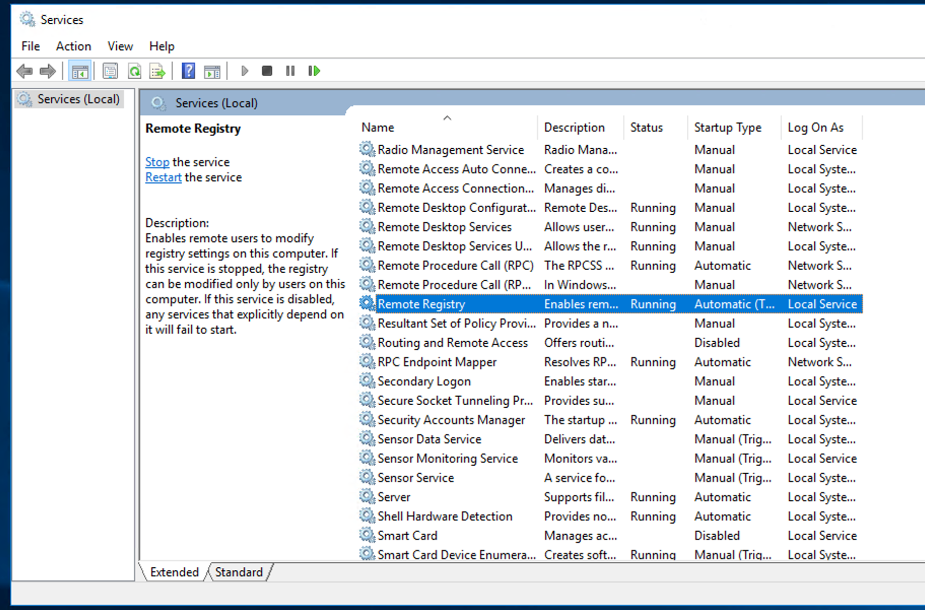Click Disabled startup type of Smart Card
The image size is (925, 610).
pyautogui.click(x=717, y=536)
